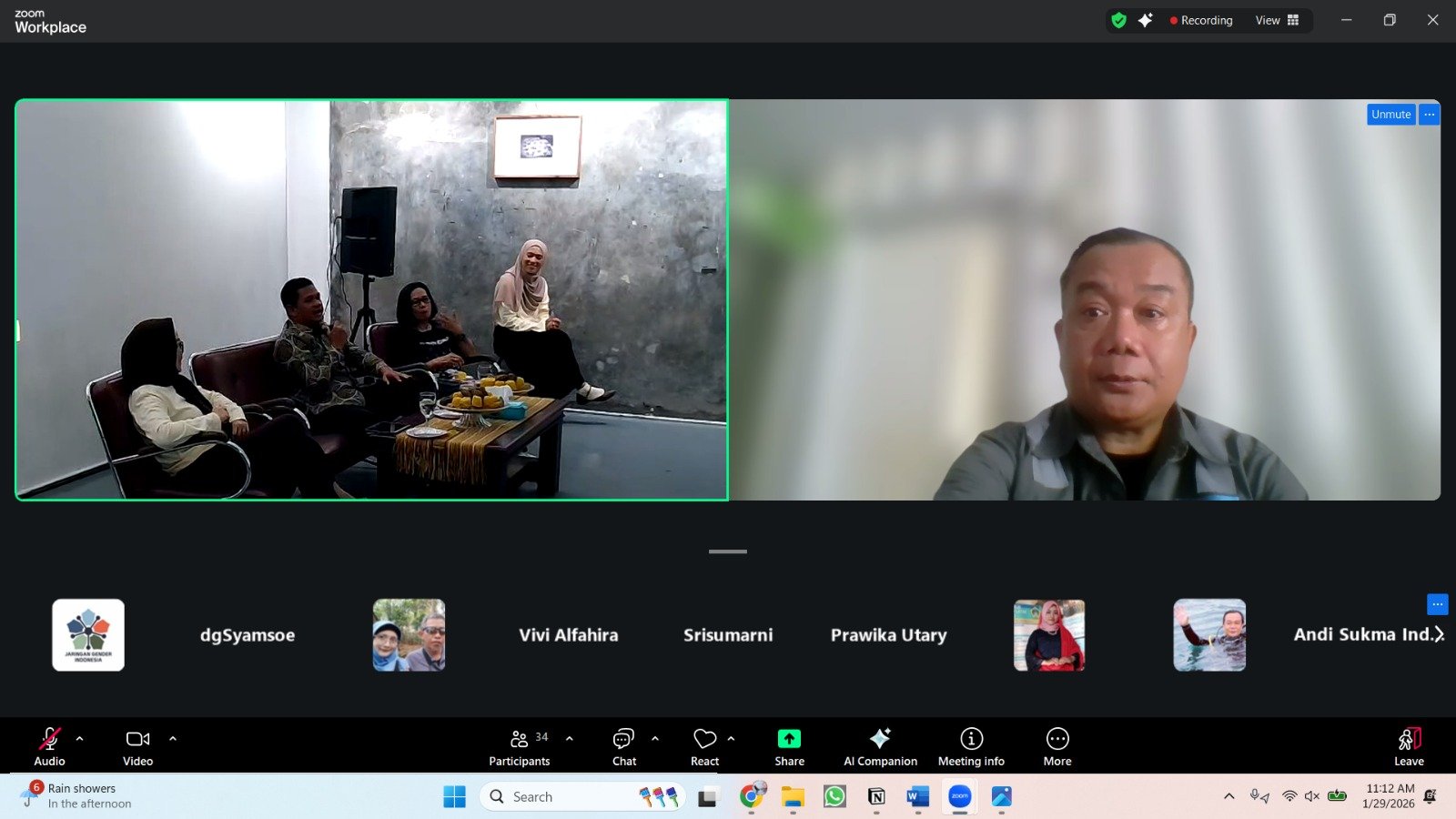Expand options arrow beside Participants
The height and width of the screenshot is (819, 1456).
click(x=570, y=739)
